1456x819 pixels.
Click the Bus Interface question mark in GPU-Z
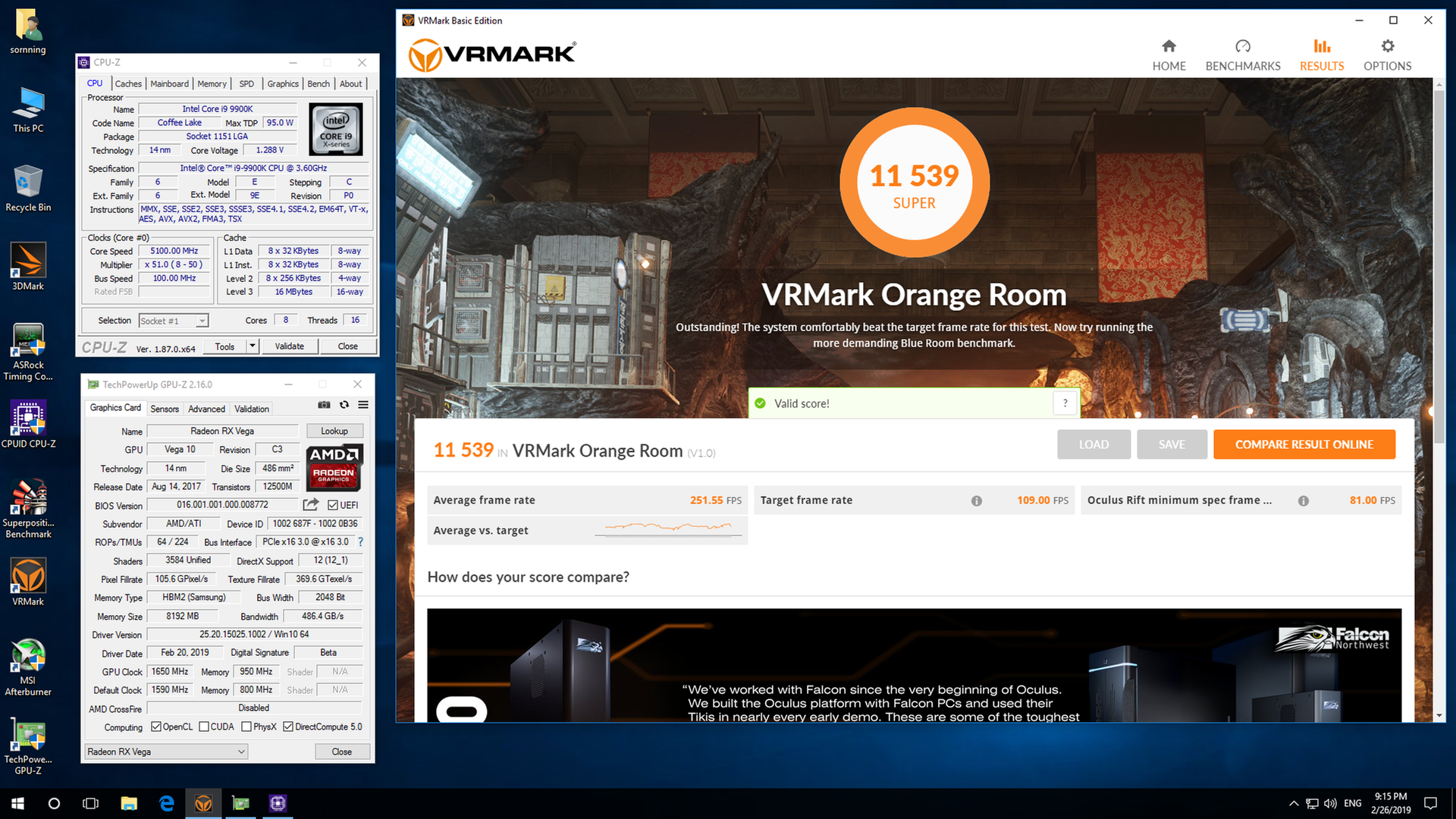coord(360,542)
